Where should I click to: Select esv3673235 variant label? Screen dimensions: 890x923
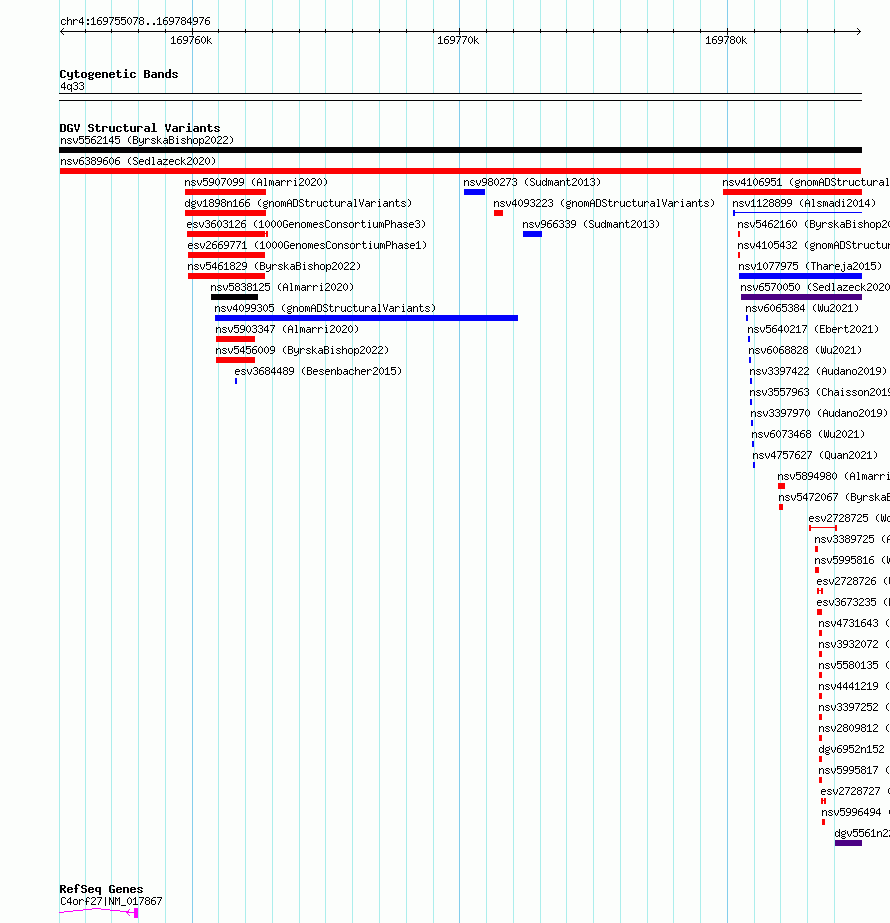853,603
